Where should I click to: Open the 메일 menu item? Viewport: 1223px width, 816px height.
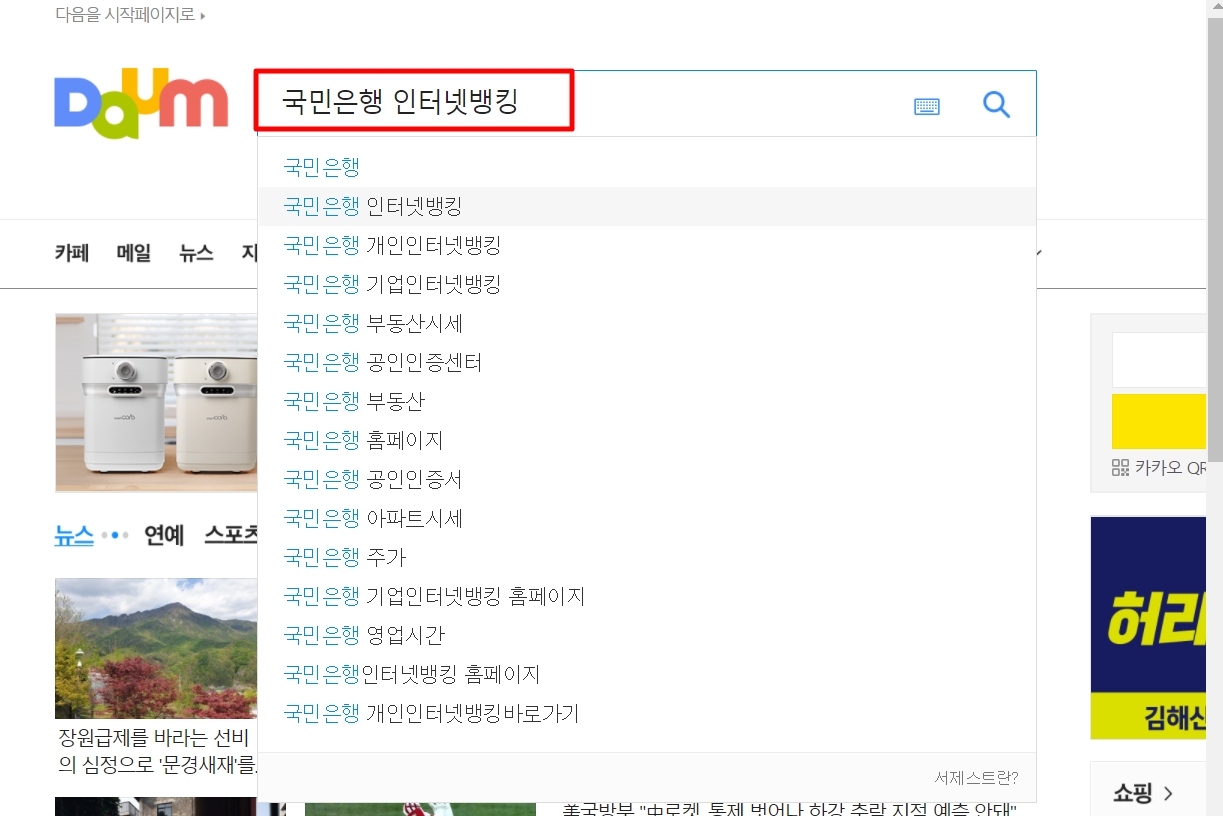pyautogui.click(x=134, y=253)
